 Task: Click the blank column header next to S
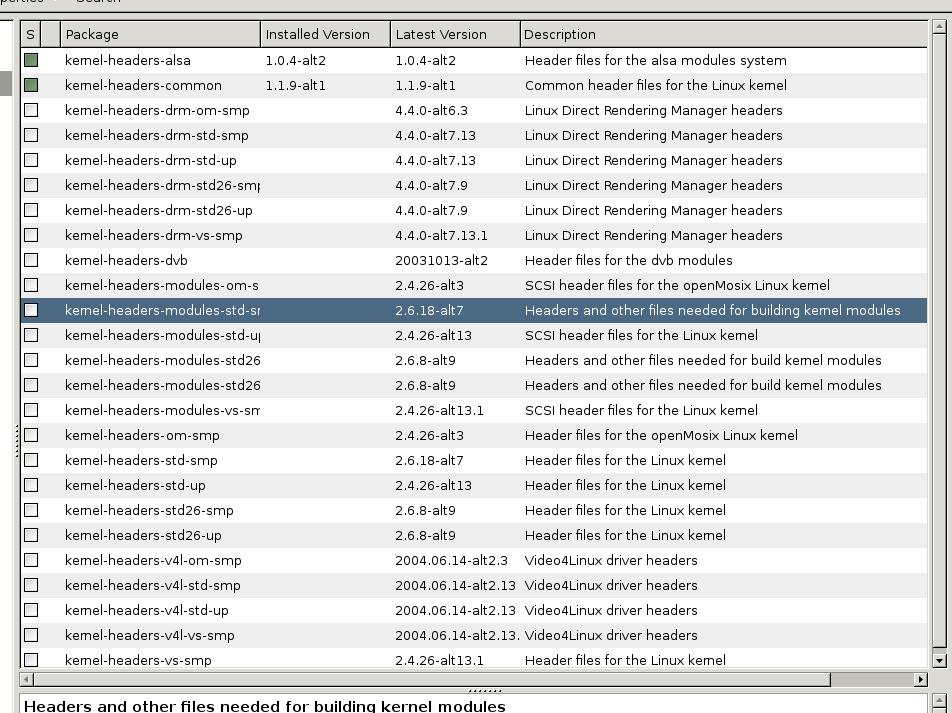pyautogui.click(x=50, y=34)
